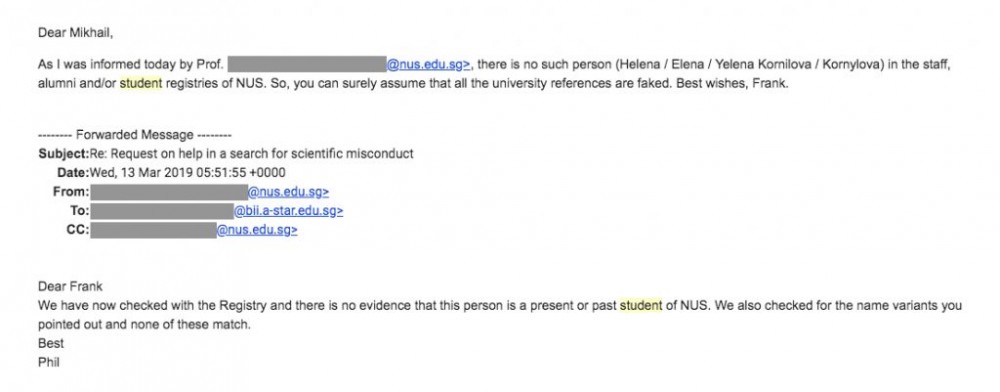
Task: Open the @bii.a-star.edu.sg link in To field
Action: click(x=288, y=211)
